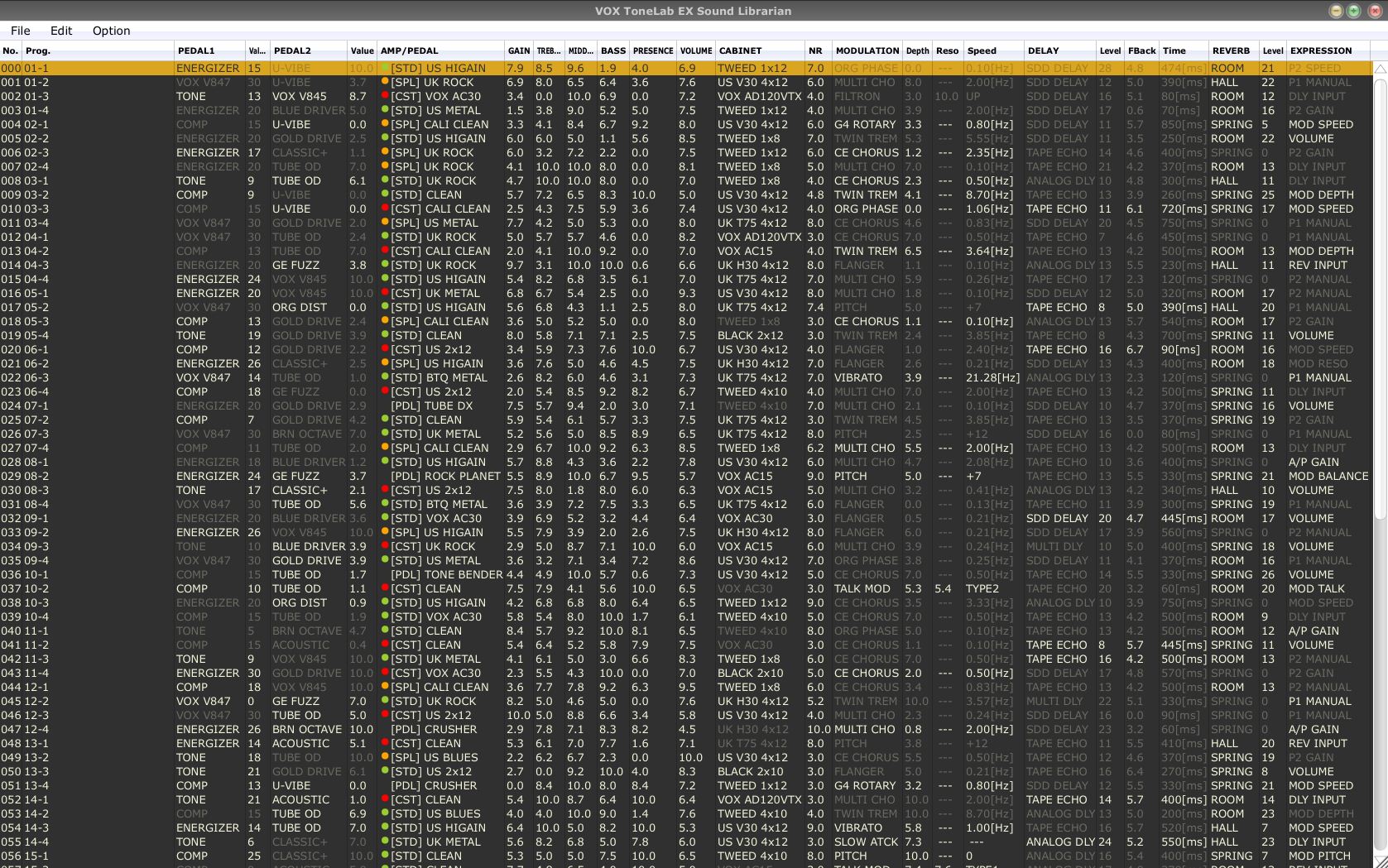Screen dimensions: 1388x868
Task: Click orange dot beside row 011 US METAL
Action: (x=385, y=223)
